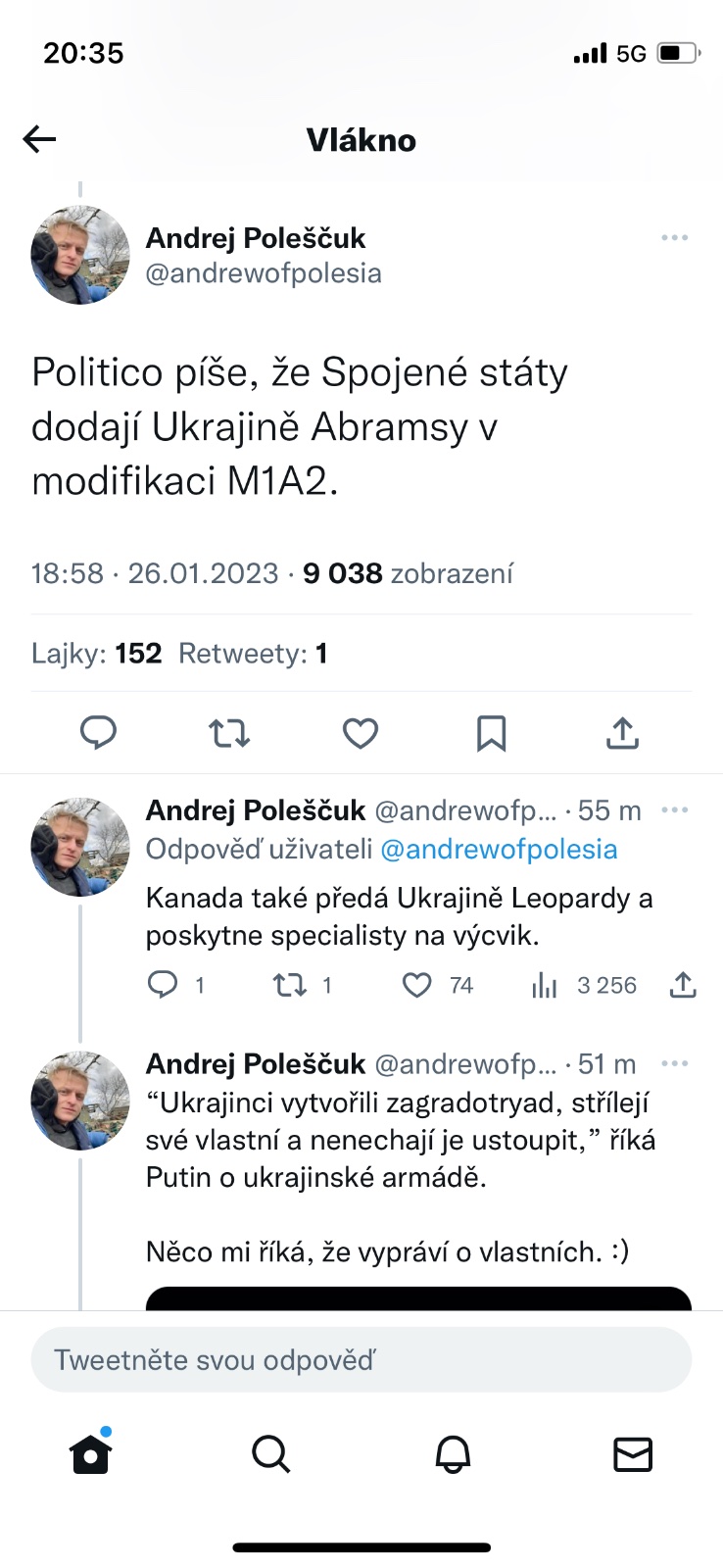Tap the @andrewofpolesia mention link
Screen dimensions: 723x1568
pyautogui.click(x=499, y=849)
